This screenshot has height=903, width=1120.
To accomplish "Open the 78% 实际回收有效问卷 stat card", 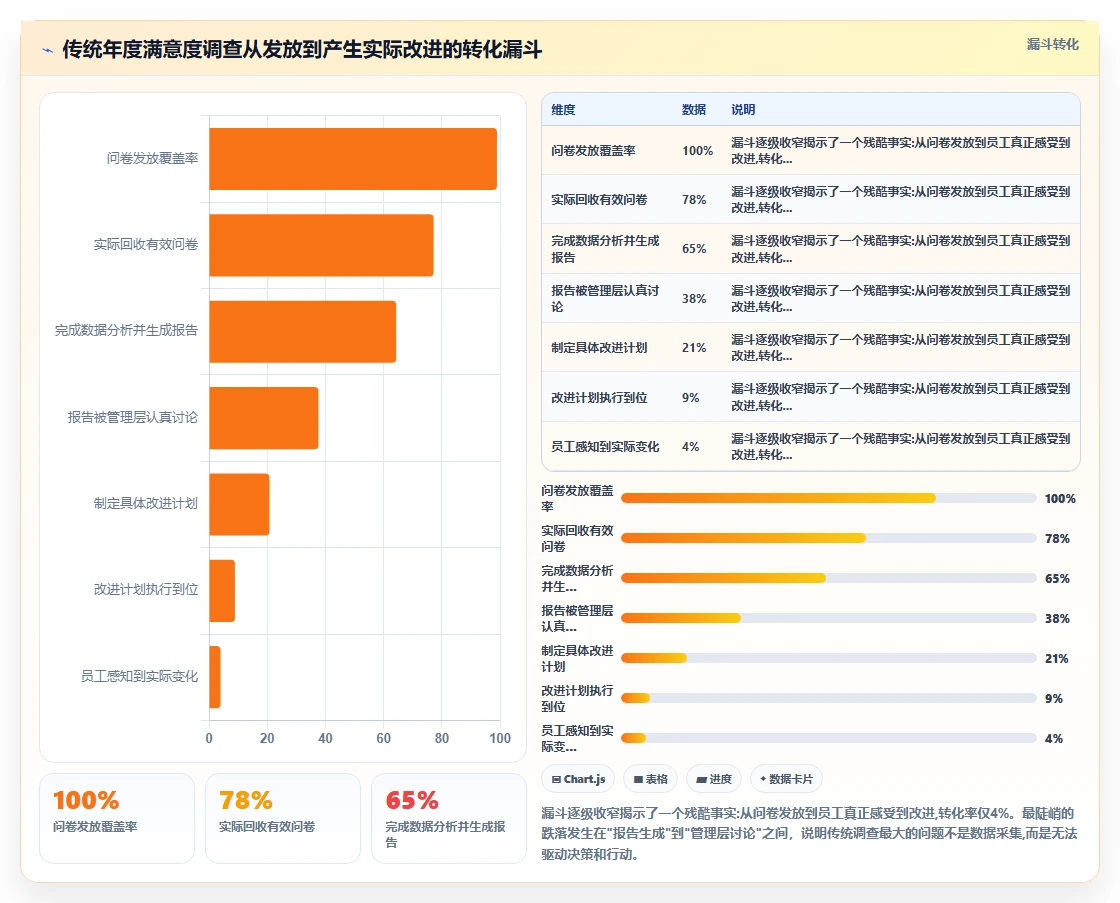I will point(283,818).
